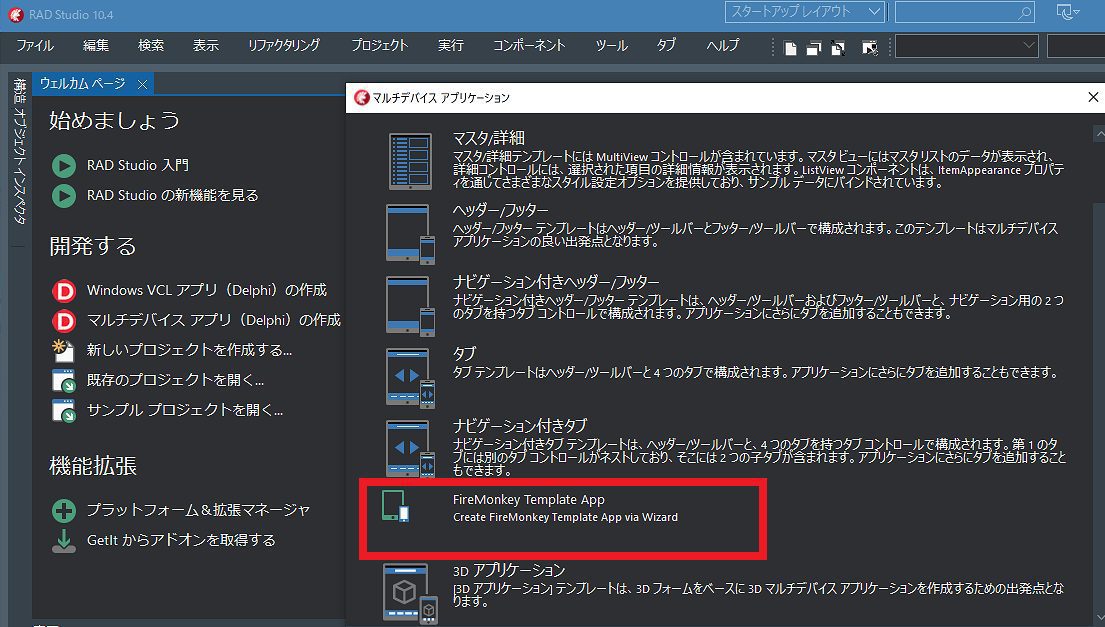Click the desktop layout icon at top right
The width and height of the screenshot is (1105, 627).
click(1068, 12)
